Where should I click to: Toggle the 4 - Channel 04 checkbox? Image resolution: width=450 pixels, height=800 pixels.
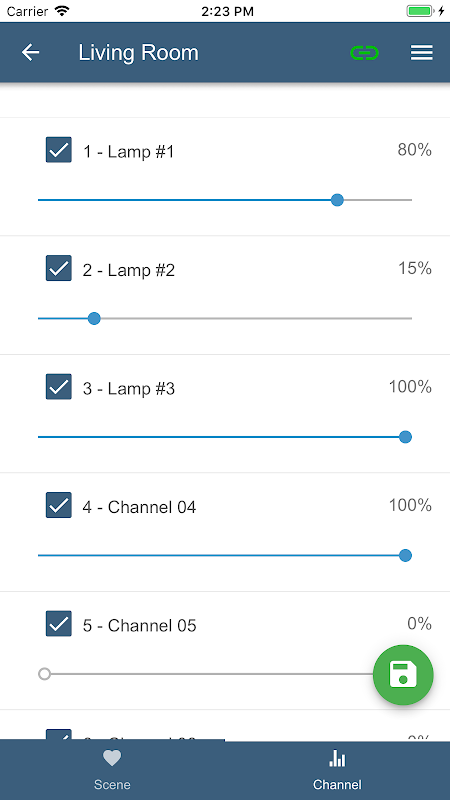(59, 505)
